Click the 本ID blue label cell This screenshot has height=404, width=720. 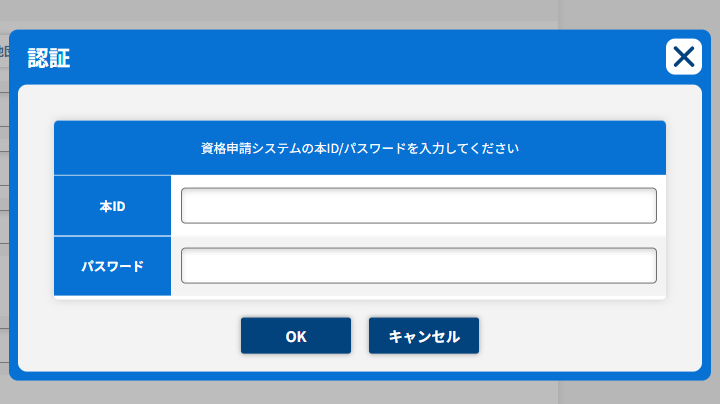pos(112,206)
